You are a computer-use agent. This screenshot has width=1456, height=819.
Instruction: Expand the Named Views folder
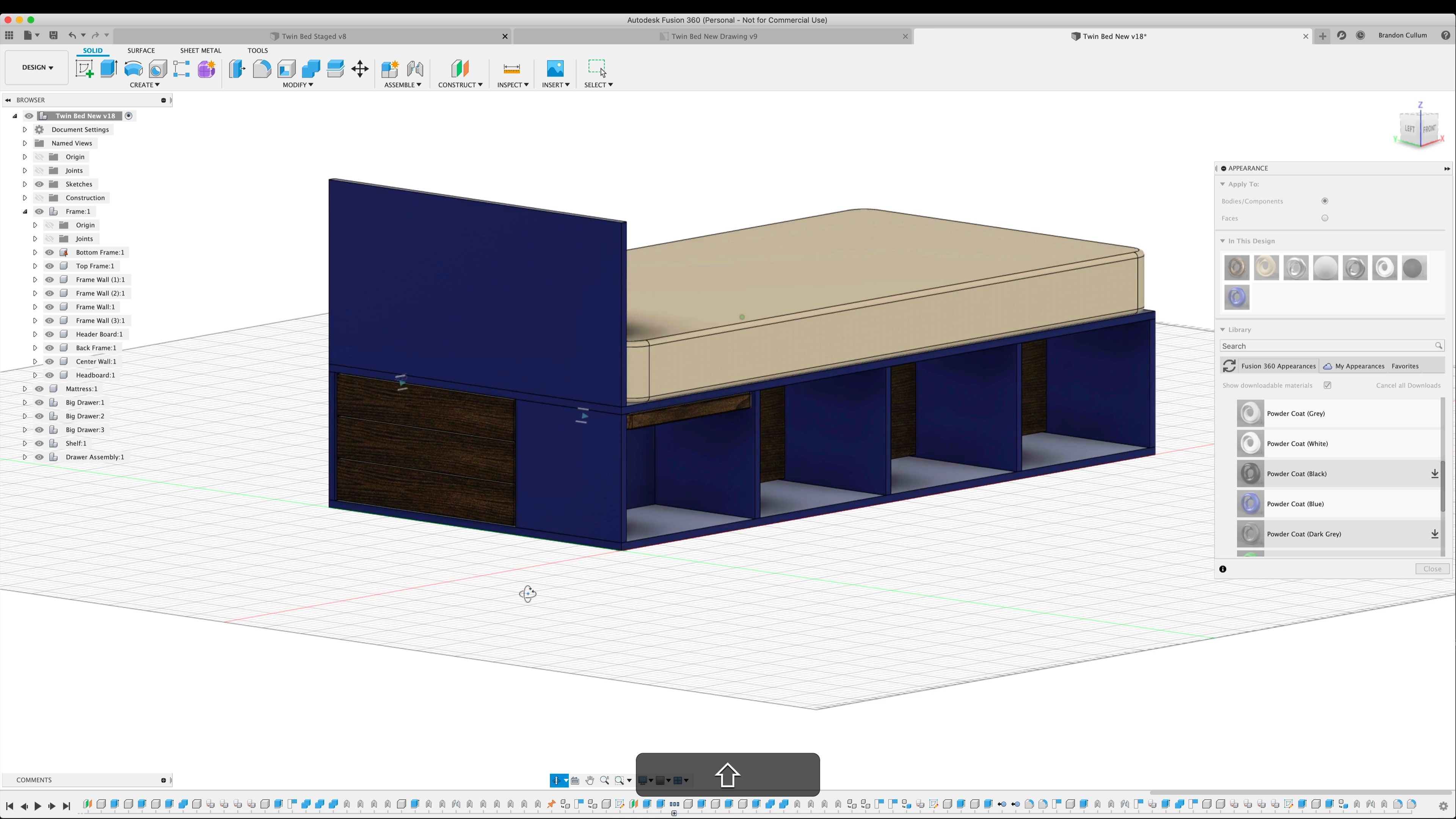click(25, 144)
